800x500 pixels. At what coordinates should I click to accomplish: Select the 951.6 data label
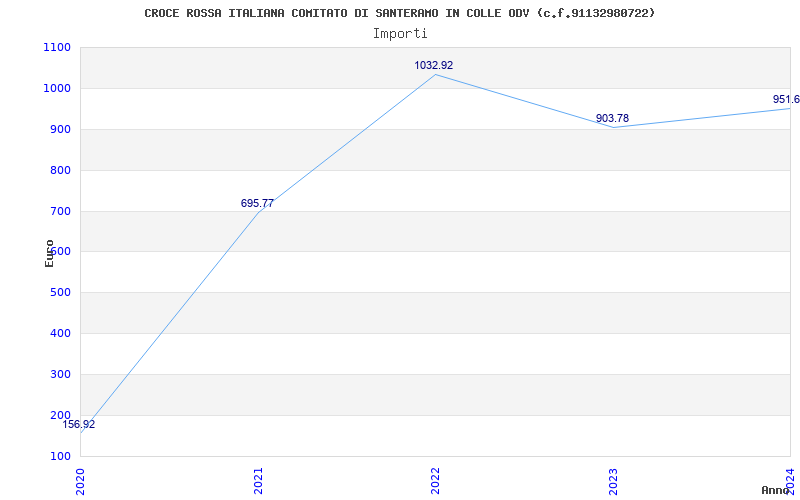786,99
